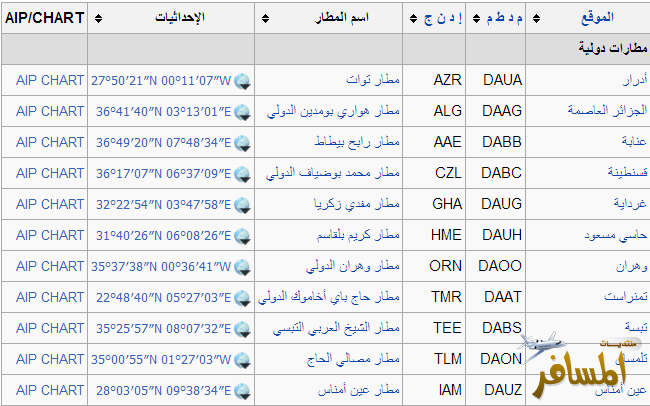Click the globe icon beside 35°37′38″N 00°36′41″W
650x406 pixels.
[242, 267]
